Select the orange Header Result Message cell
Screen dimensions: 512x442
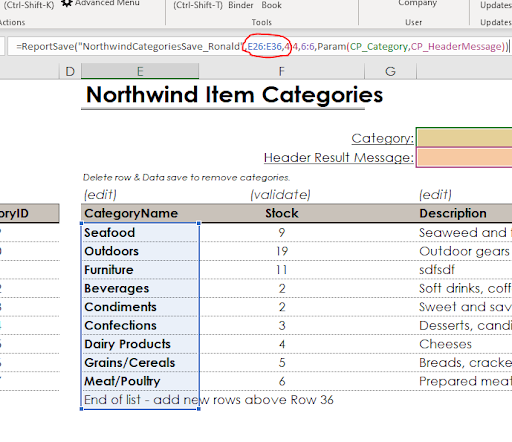pos(464,158)
